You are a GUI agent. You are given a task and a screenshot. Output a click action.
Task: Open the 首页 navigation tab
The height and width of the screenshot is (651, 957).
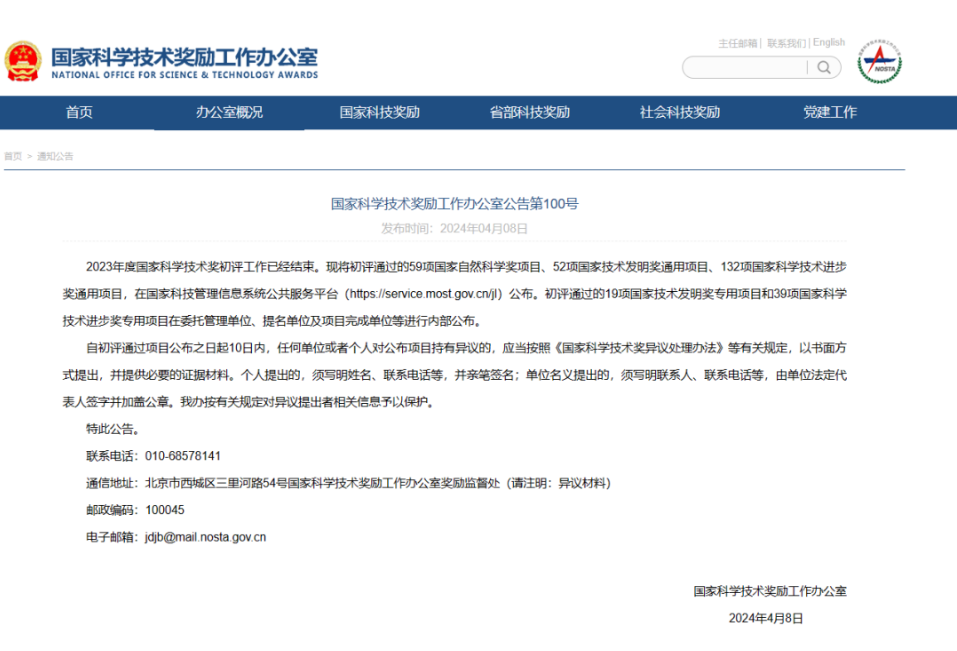(79, 112)
